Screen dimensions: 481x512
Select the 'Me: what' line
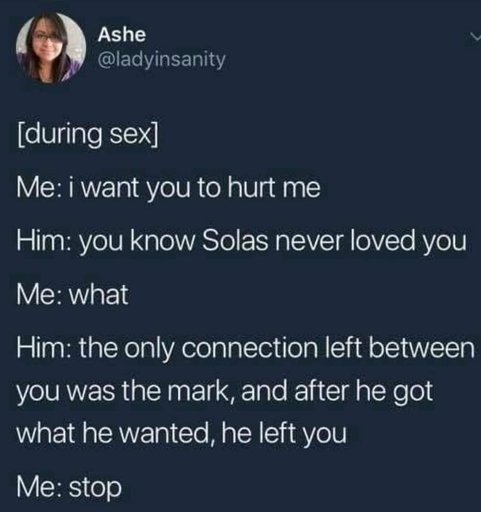coord(73,294)
